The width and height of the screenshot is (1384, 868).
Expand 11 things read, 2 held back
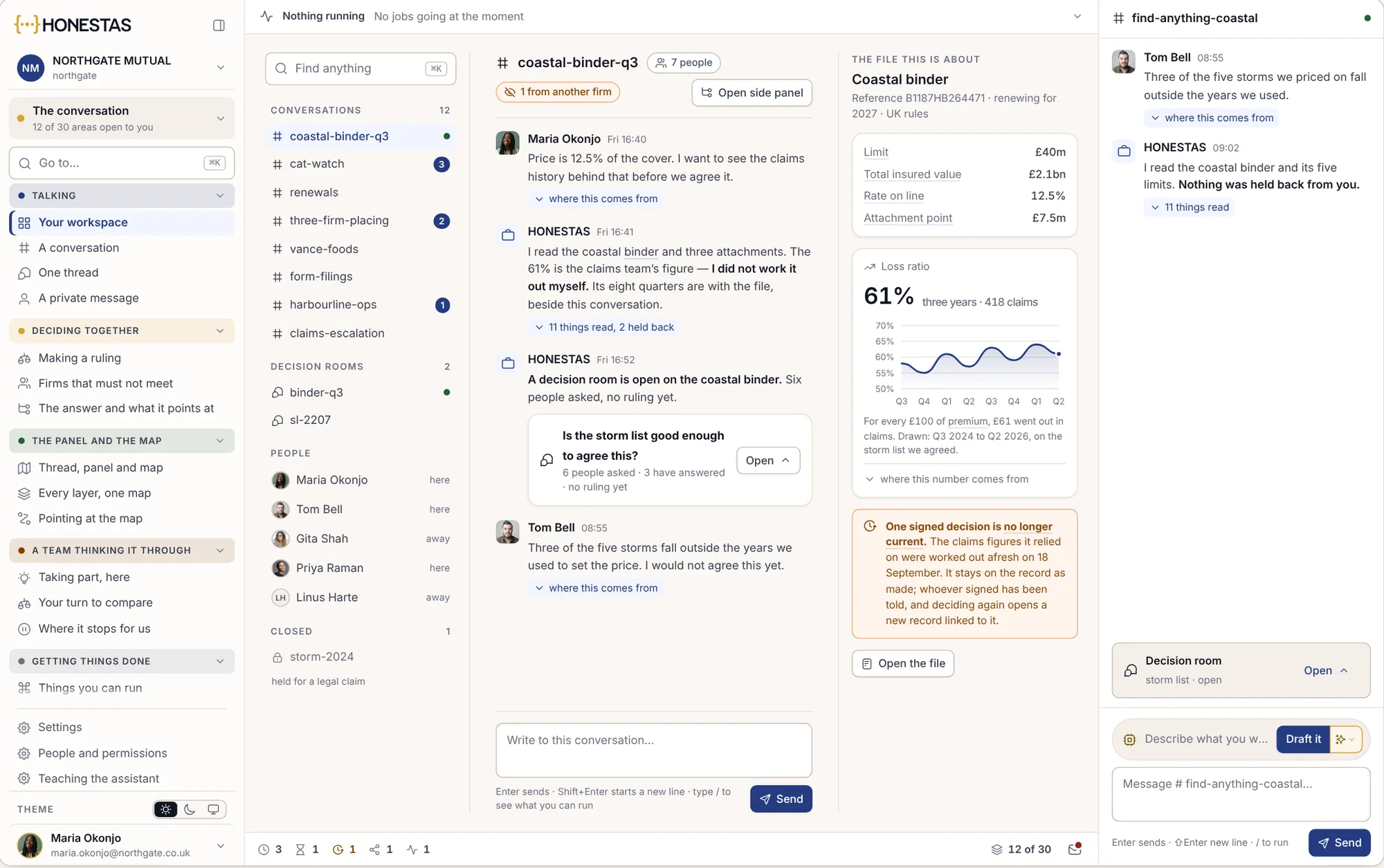[x=604, y=327]
